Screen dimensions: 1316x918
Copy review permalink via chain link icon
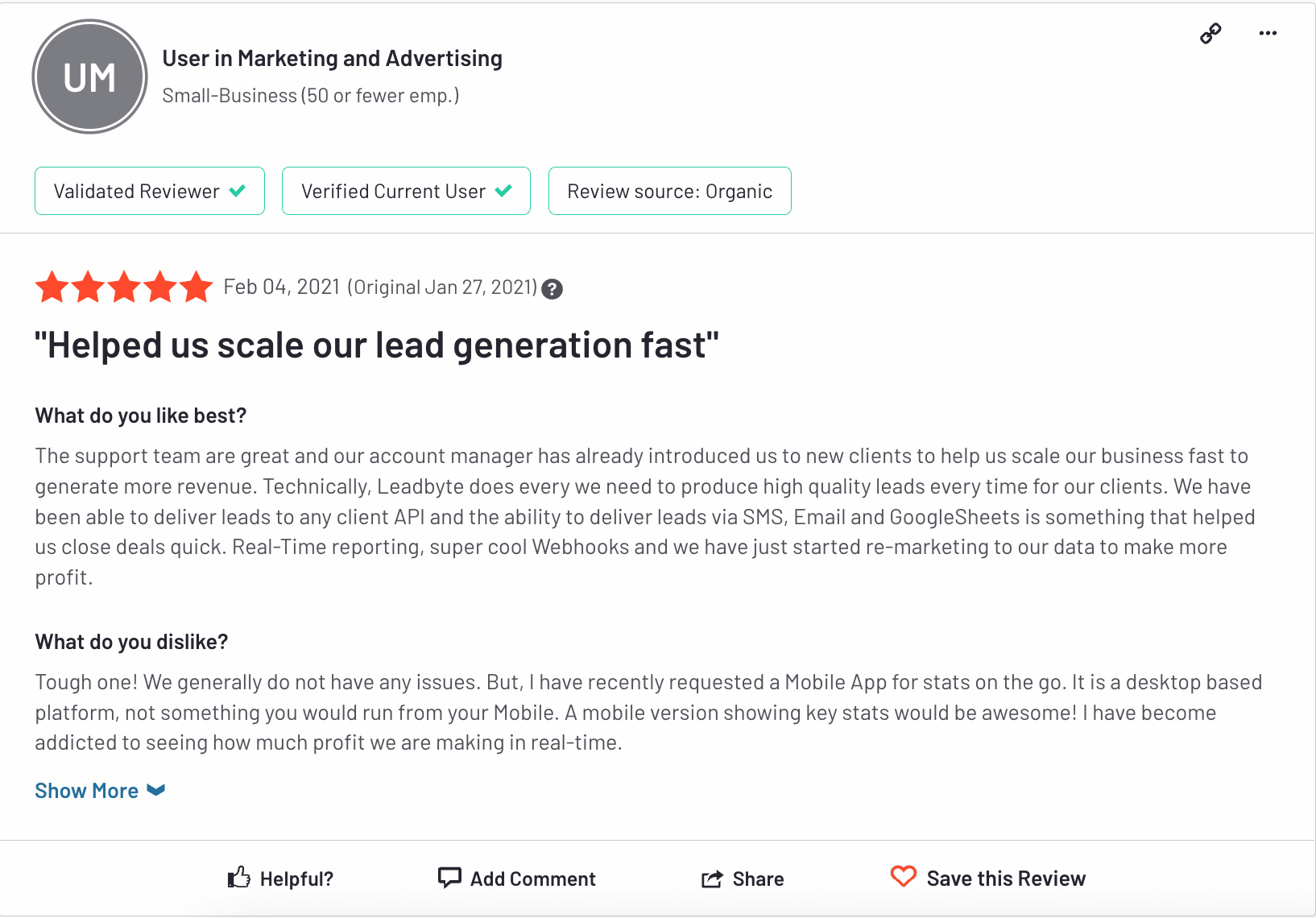tap(1210, 33)
